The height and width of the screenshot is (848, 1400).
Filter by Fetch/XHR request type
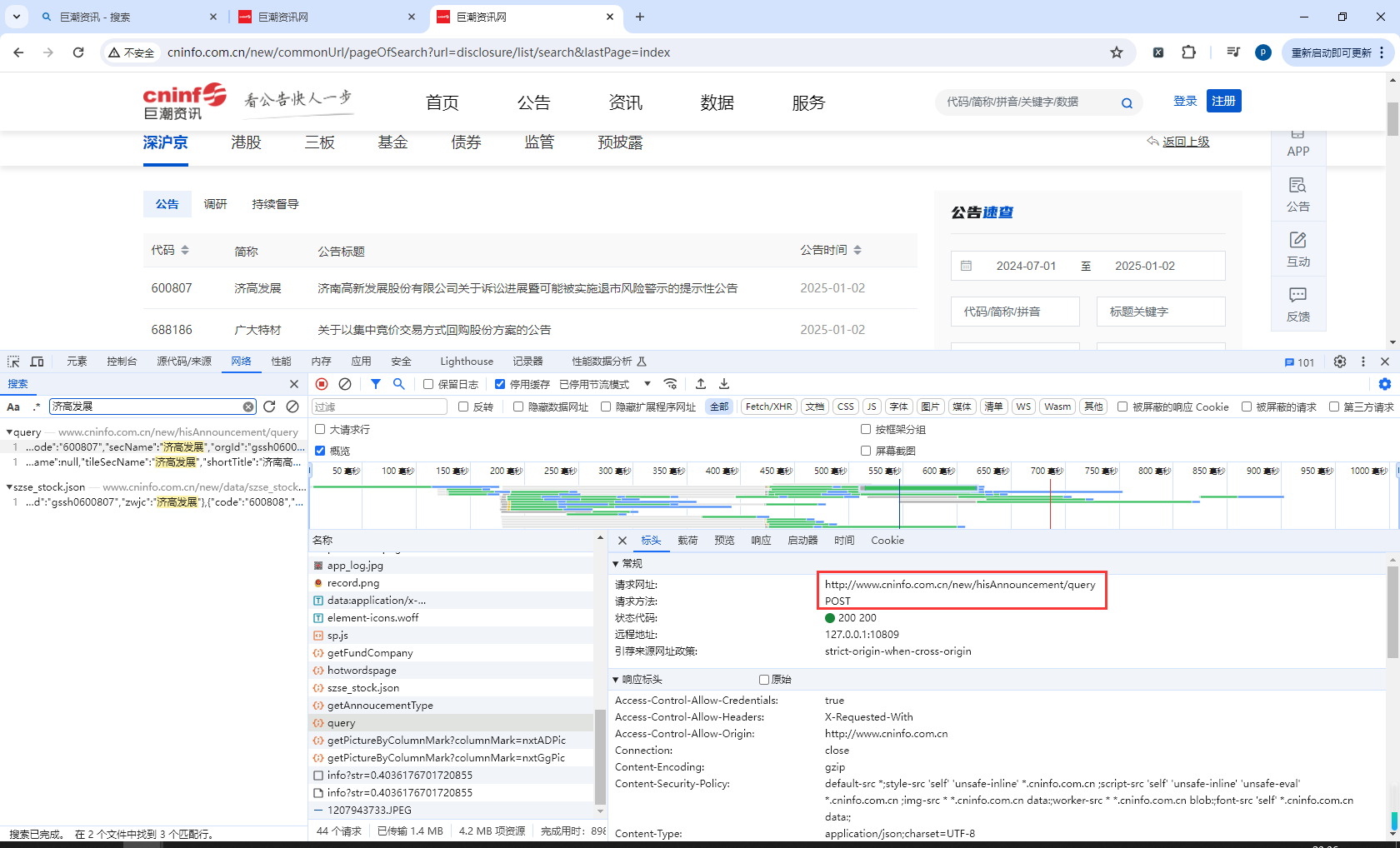(x=768, y=407)
